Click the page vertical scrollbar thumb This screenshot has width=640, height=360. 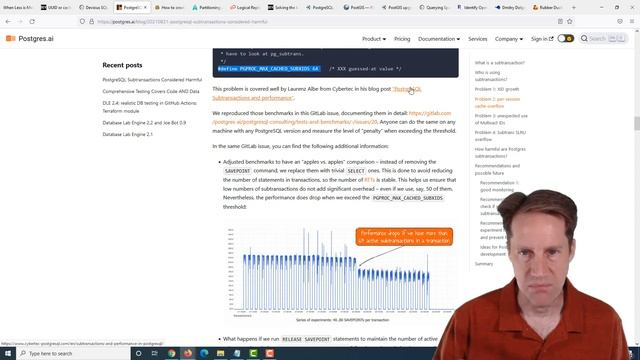pos(637,123)
